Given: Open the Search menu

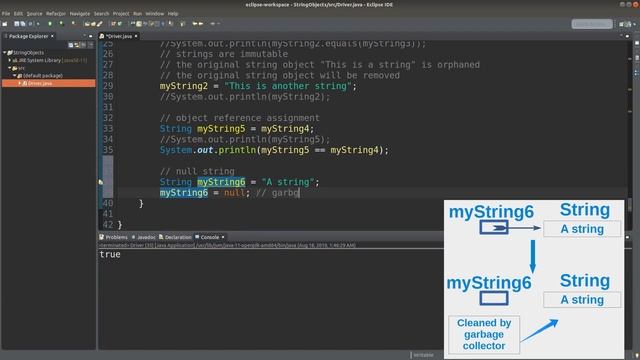Looking at the screenshot, I should coord(101,13).
